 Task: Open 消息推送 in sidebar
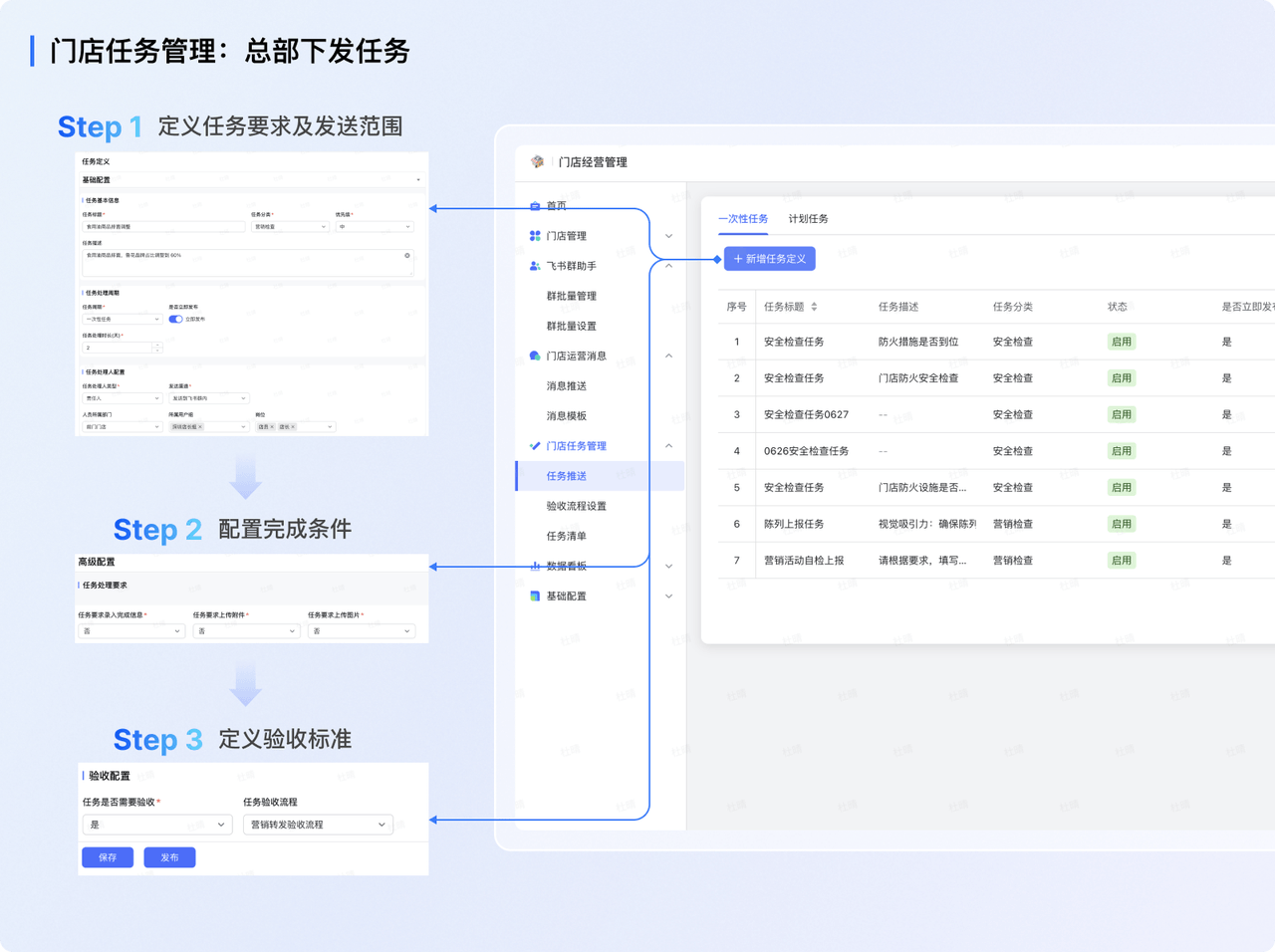[567, 385]
